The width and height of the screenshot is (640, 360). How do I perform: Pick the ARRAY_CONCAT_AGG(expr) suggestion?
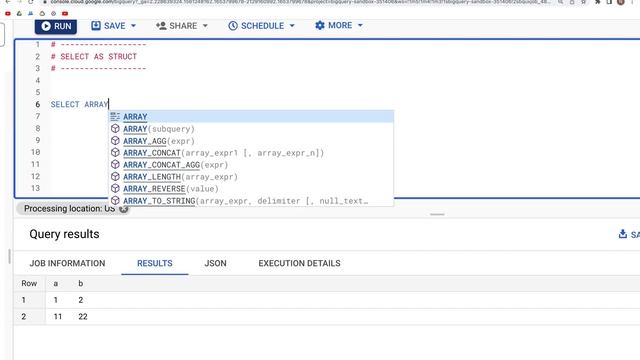pyautogui.click(x=251, y=164)
